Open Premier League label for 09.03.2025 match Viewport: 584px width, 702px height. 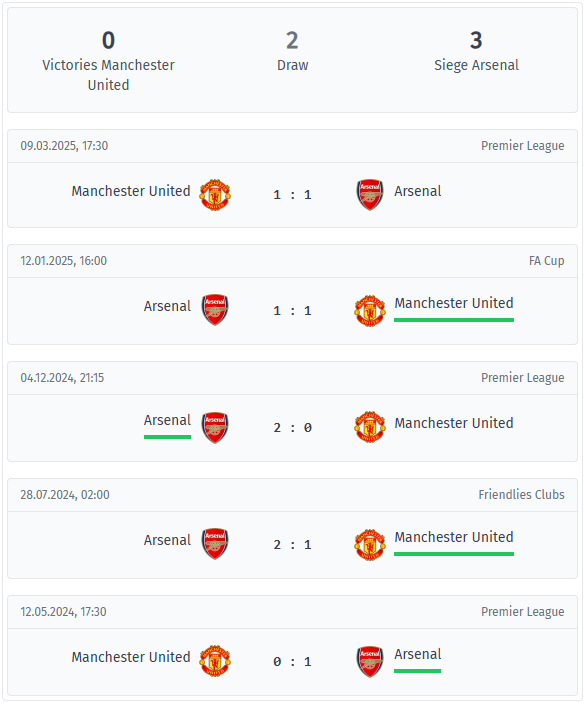[523, 146]
